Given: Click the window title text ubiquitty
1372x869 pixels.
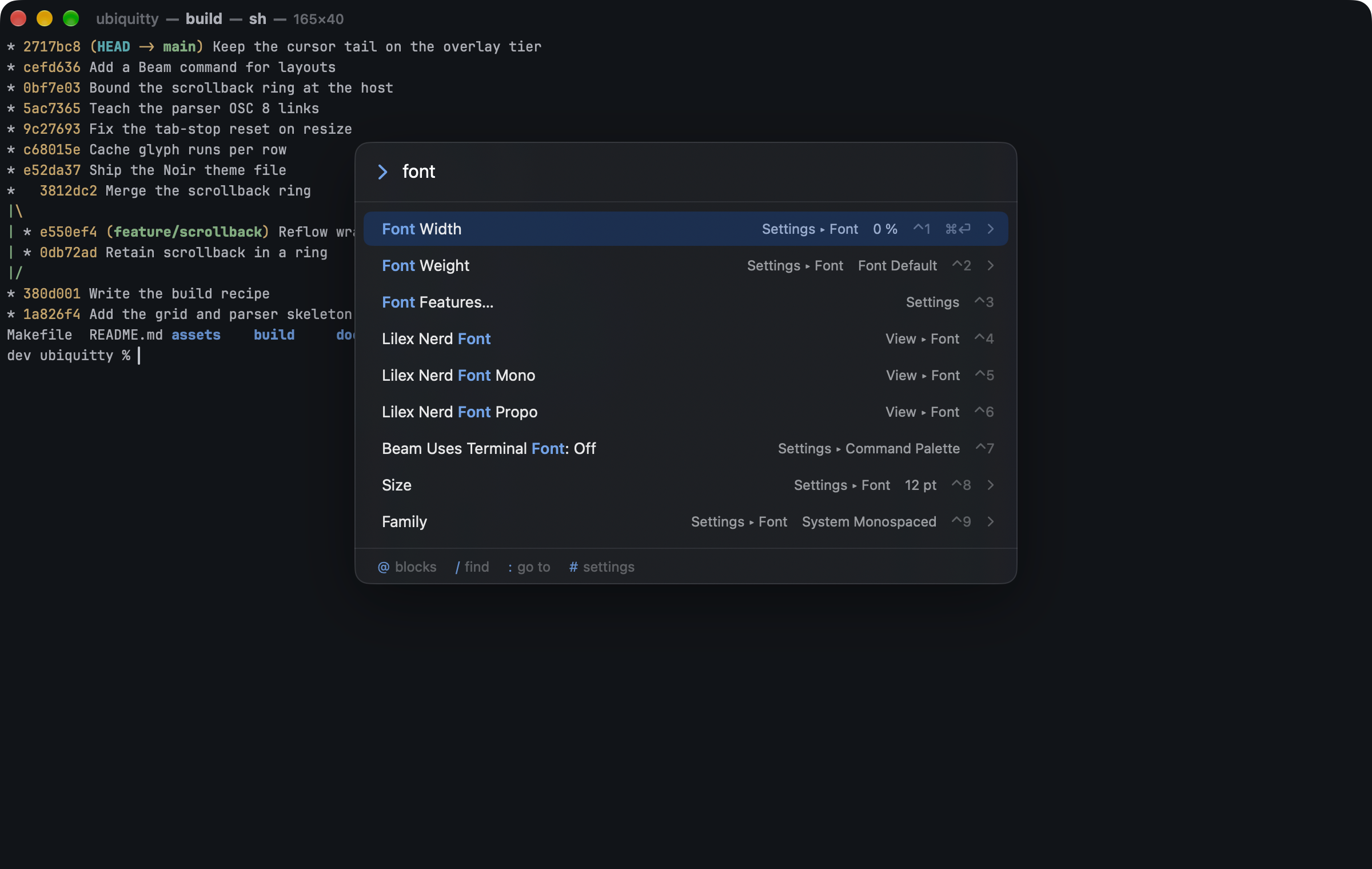Looking at the screenshot, I should click(127, 19).
